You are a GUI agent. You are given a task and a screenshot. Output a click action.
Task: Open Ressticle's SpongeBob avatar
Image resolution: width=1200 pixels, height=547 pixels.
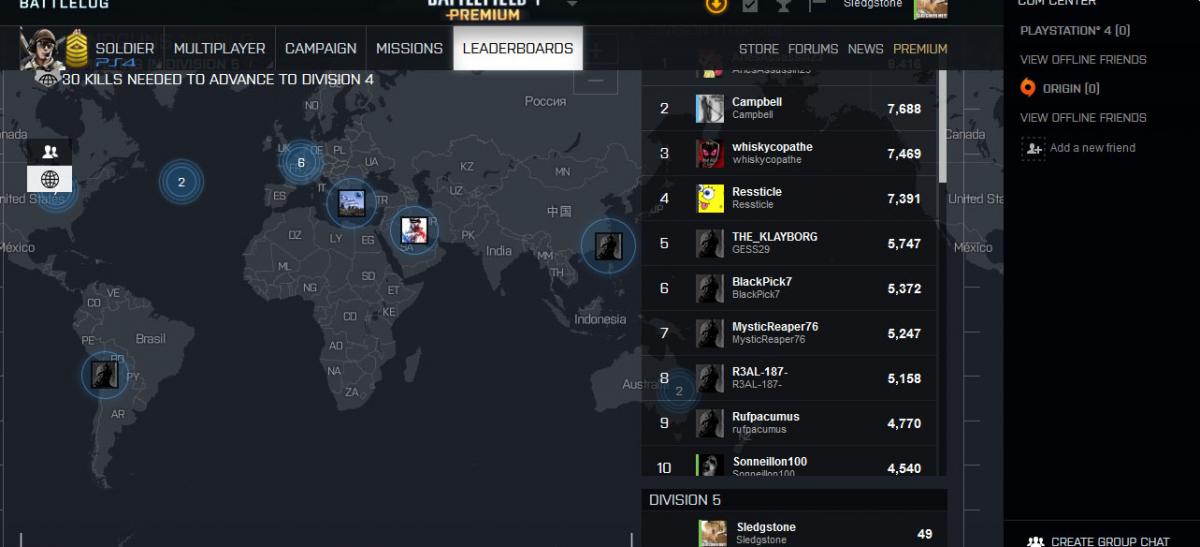coord(710,198)
